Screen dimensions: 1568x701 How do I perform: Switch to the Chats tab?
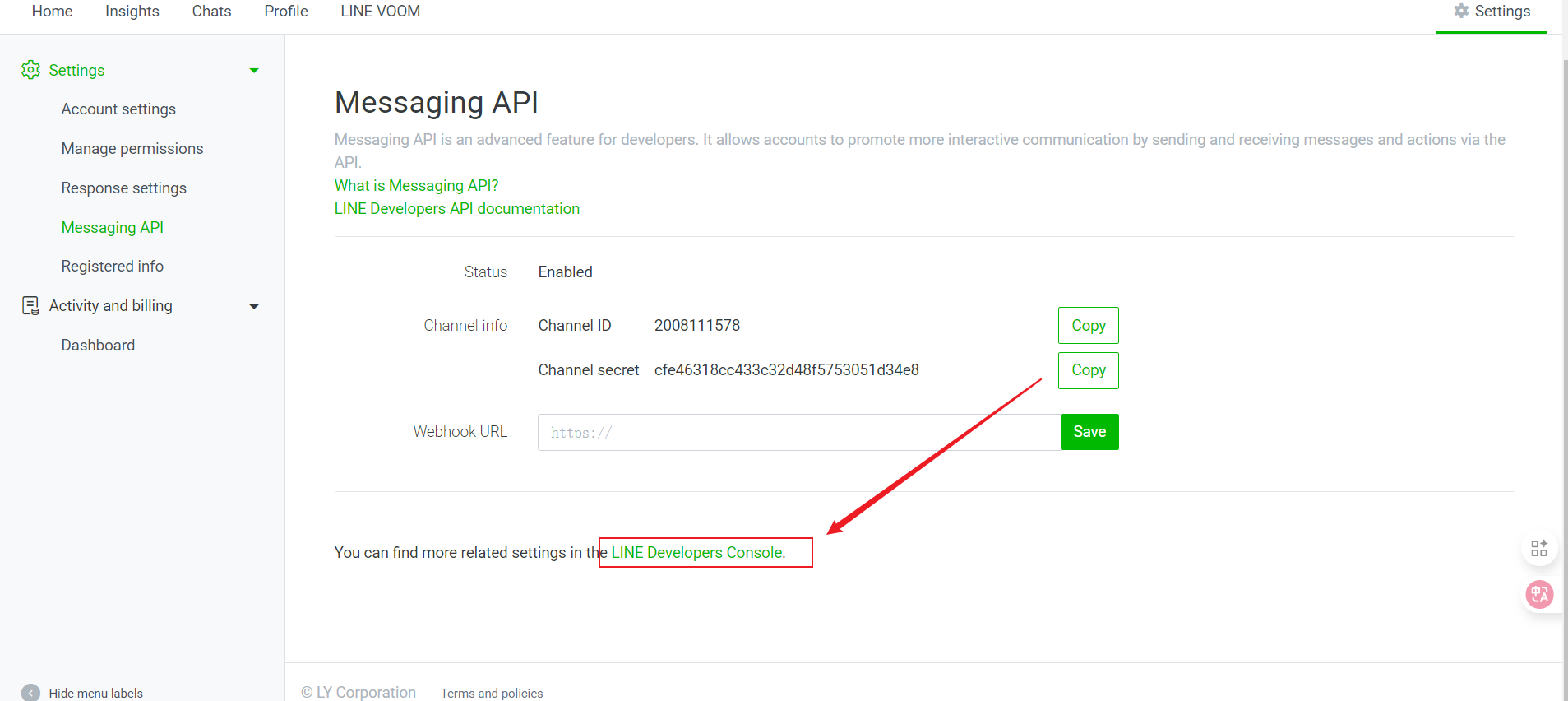click(211, 12)
